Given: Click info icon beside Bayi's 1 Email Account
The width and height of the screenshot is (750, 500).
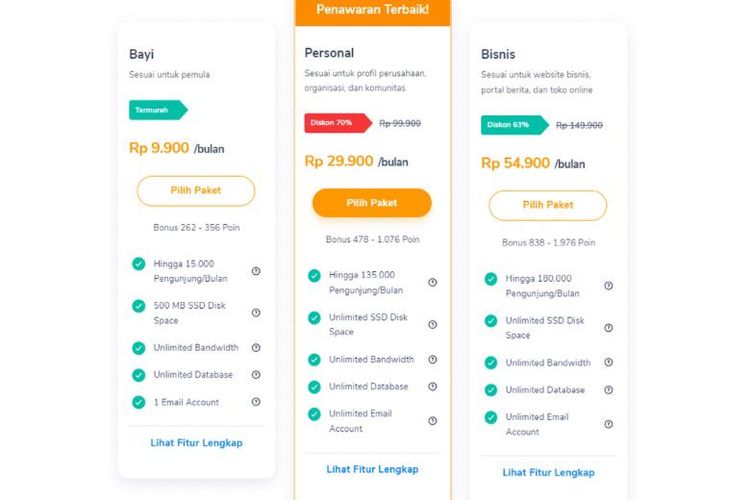Looking at the screenshot, I should [x=256, y=402].
